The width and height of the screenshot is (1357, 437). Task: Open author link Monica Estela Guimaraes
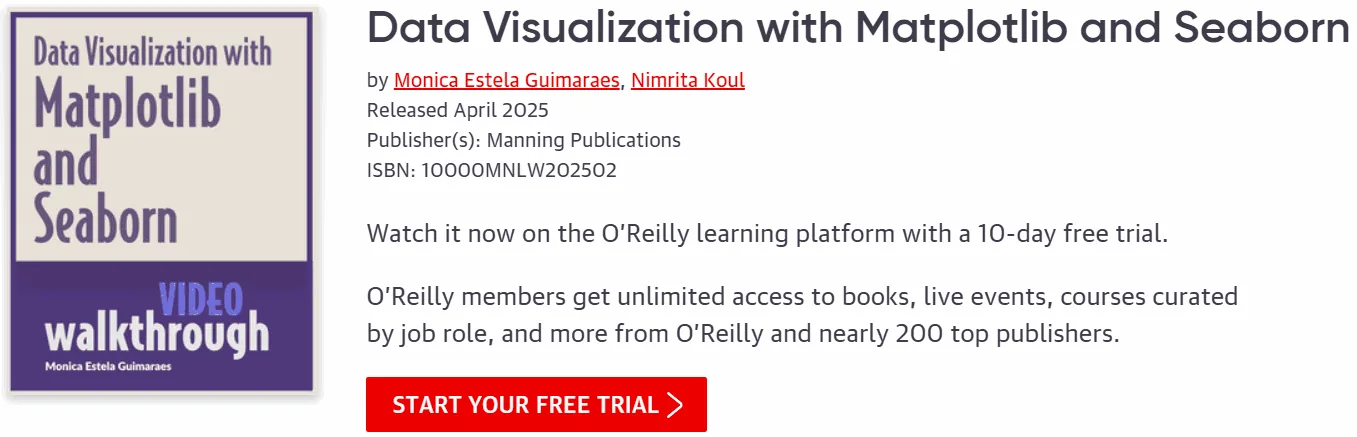point(507,80)
